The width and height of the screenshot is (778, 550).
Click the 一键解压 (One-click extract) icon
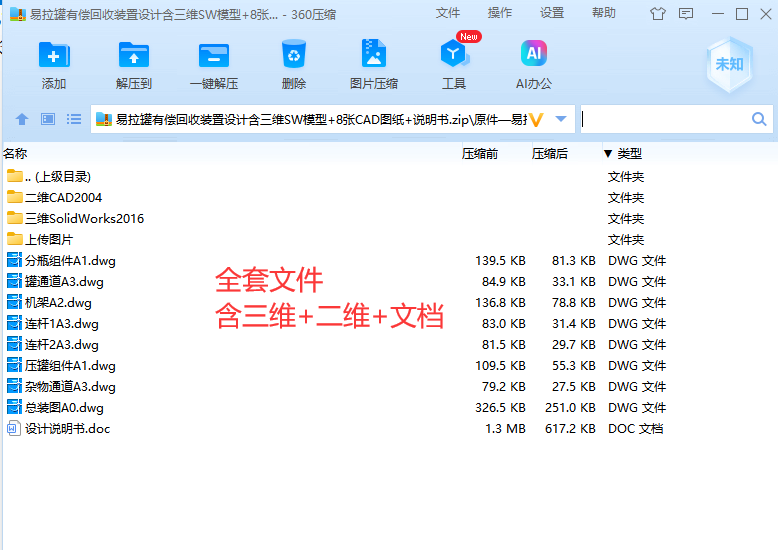[x=214, y=55]
